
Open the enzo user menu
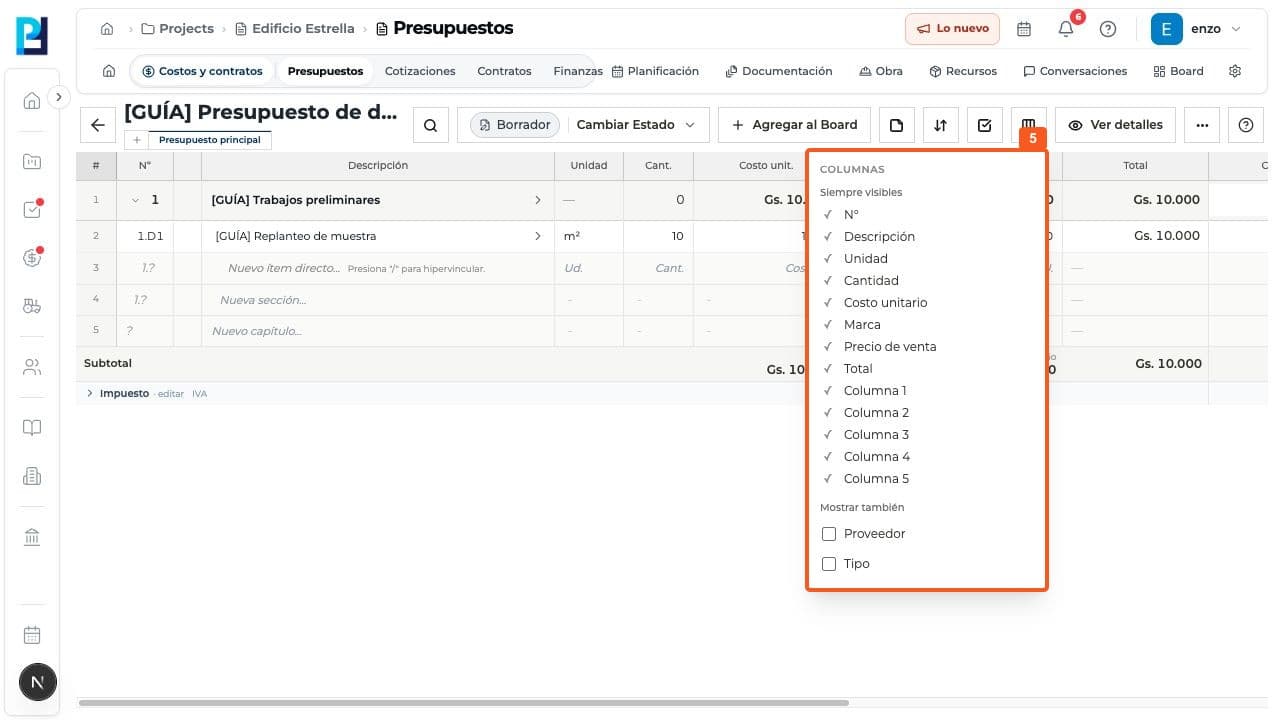coord(1198,29)
